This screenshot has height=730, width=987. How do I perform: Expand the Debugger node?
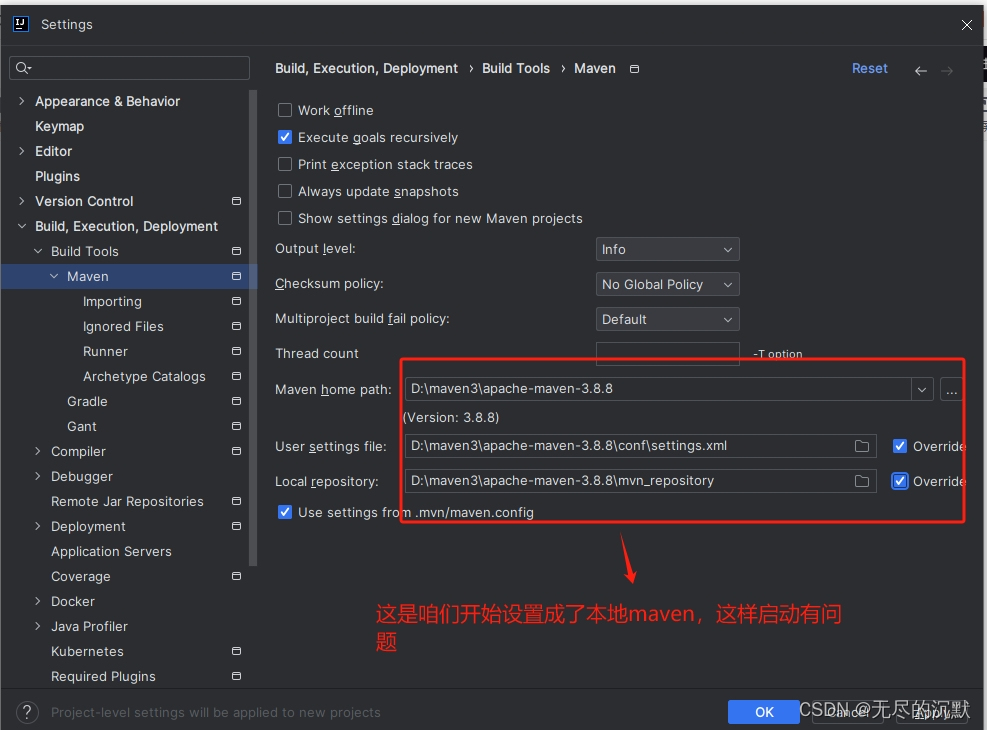pyautogui.click(x=38, y=476)
